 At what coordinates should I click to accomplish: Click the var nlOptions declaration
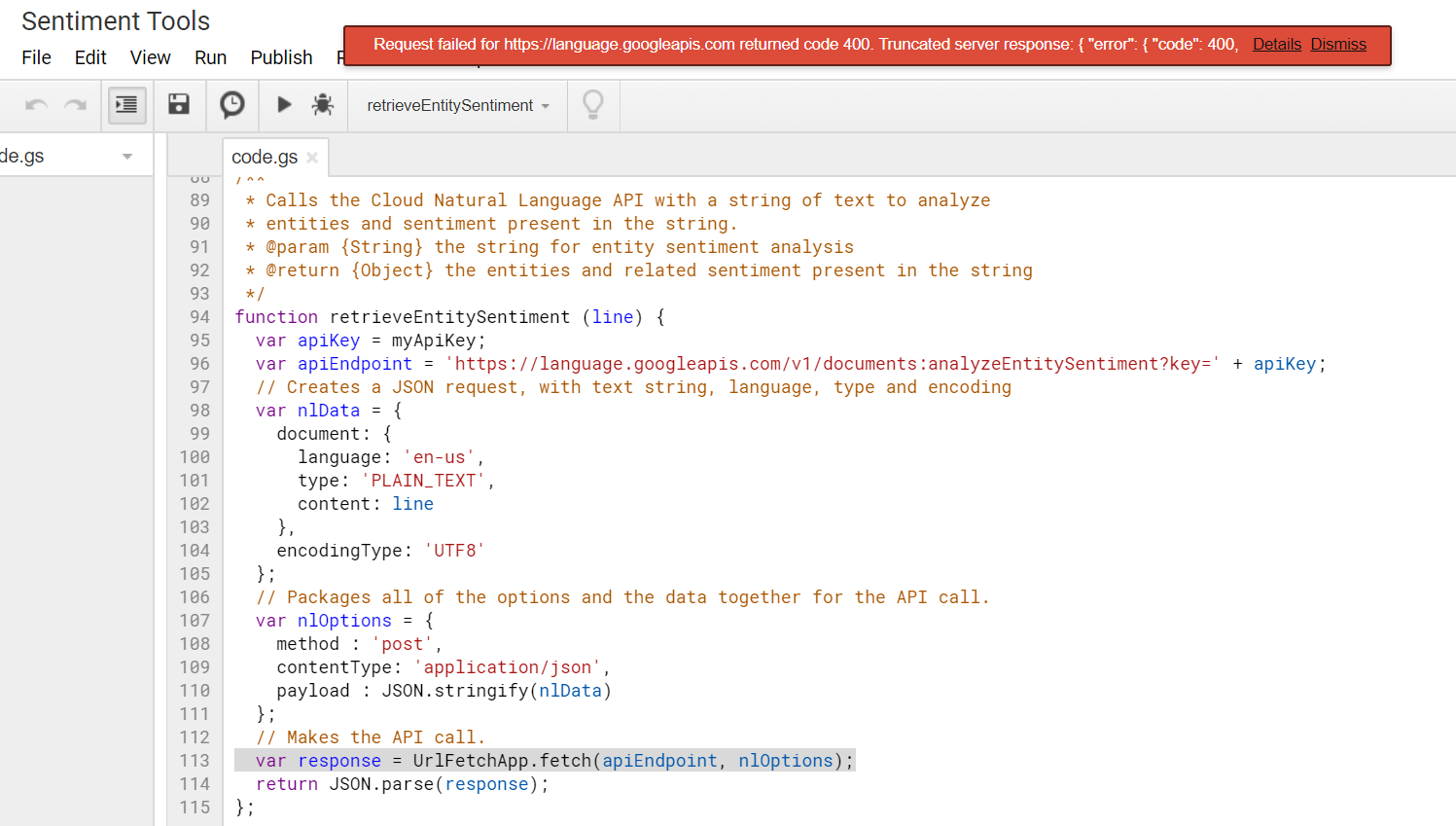coord(344,621)
